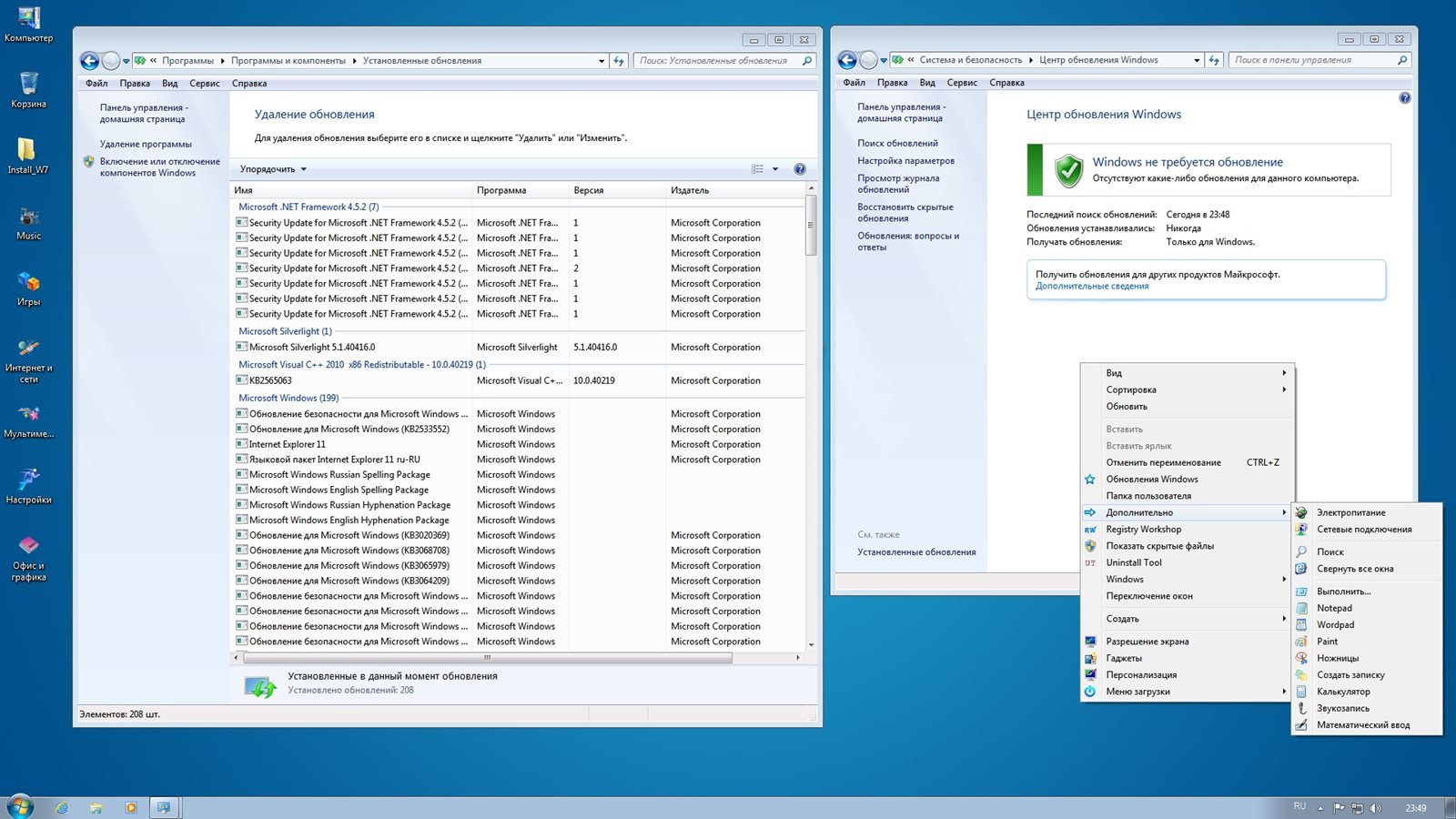Viewport: 1456px width, 819px height.
Task: Click the Start button on taskbar
Action: [x=20, y=806]
